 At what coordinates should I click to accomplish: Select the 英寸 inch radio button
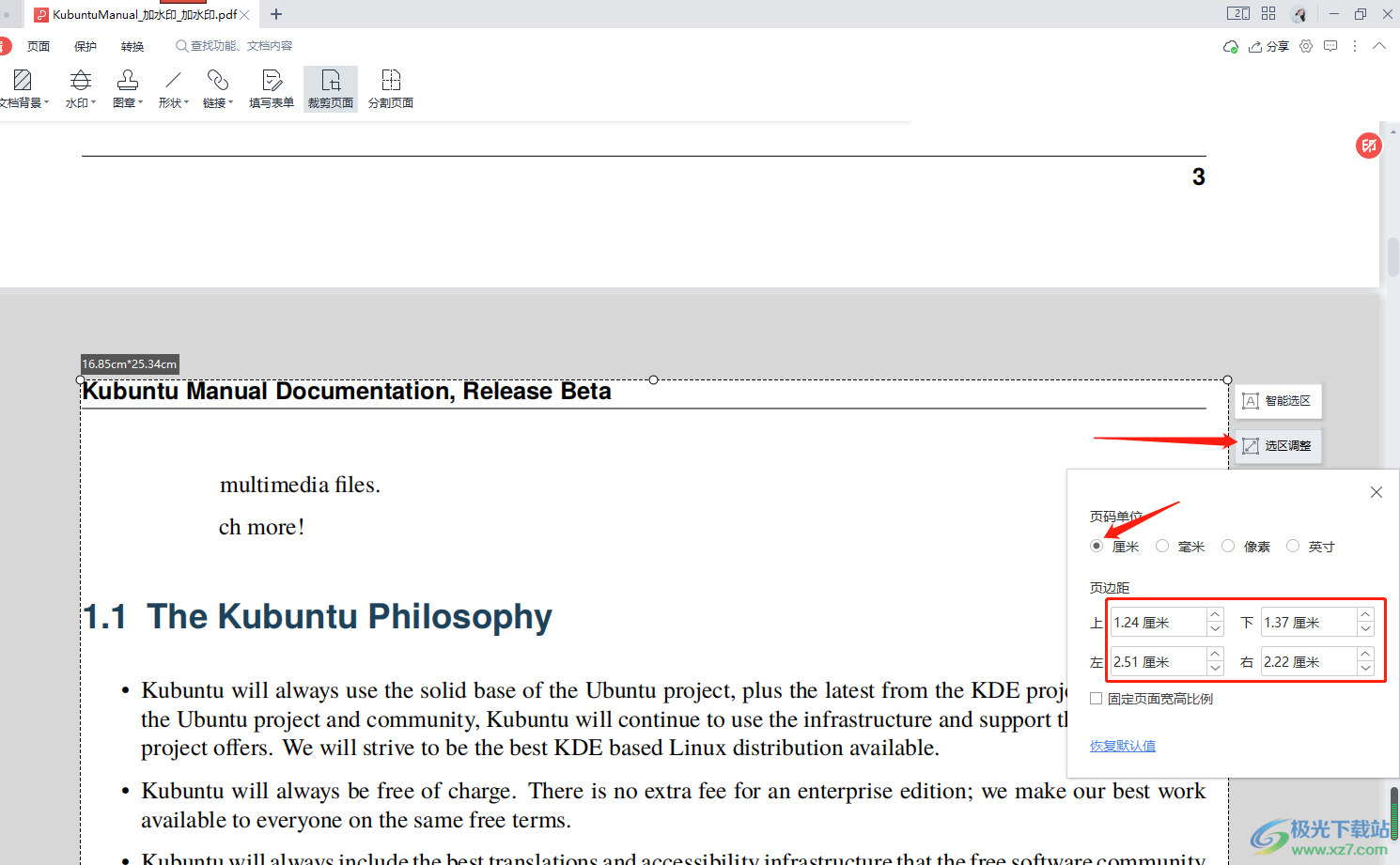tap(1293, 547)
